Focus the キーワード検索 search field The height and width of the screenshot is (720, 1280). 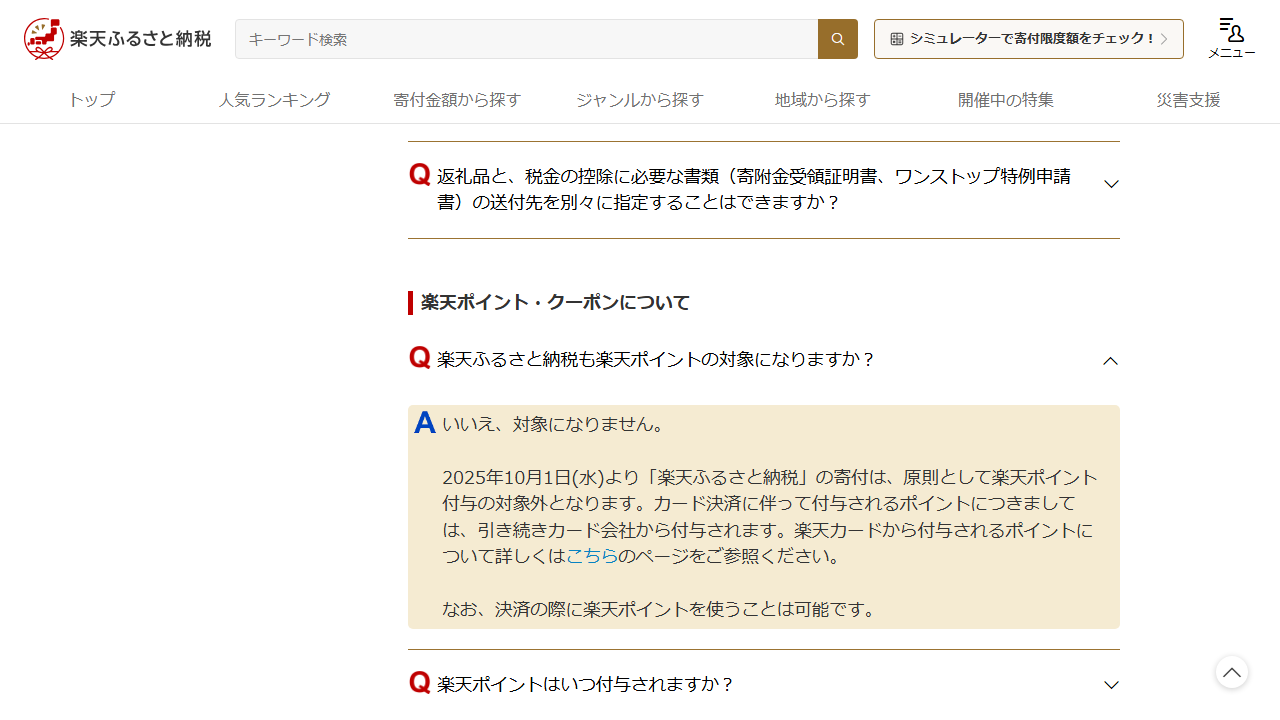pyautogui.click(x=527, y=39)
